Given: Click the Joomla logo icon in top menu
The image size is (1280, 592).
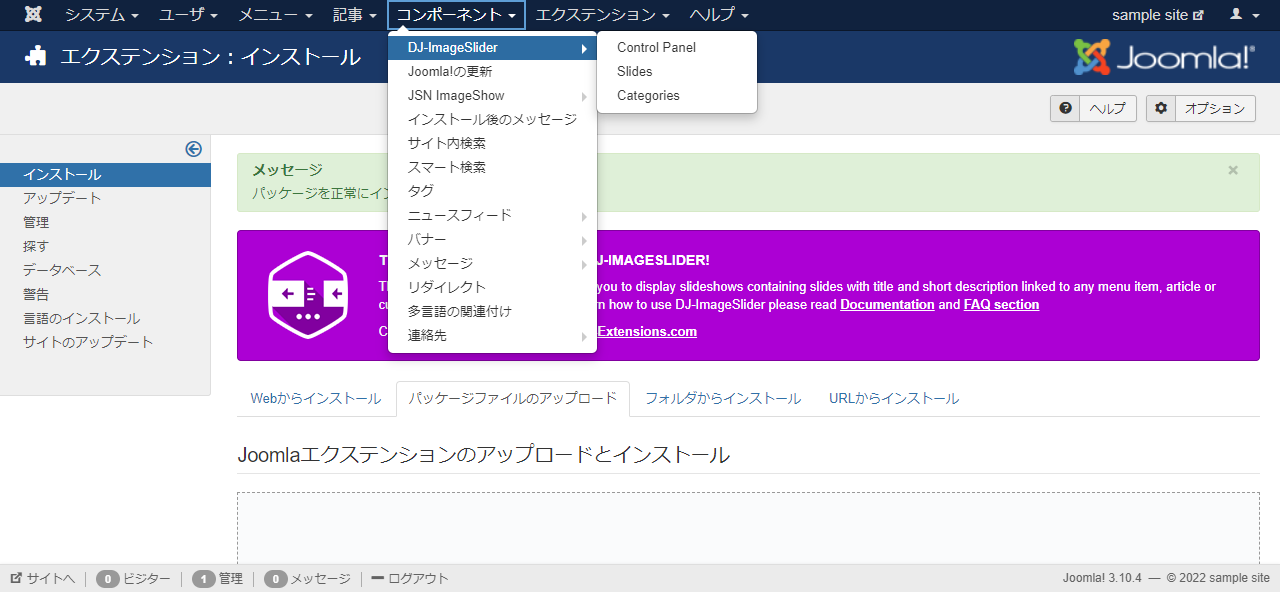Looking at the screenshot, I should pos(33,15).
